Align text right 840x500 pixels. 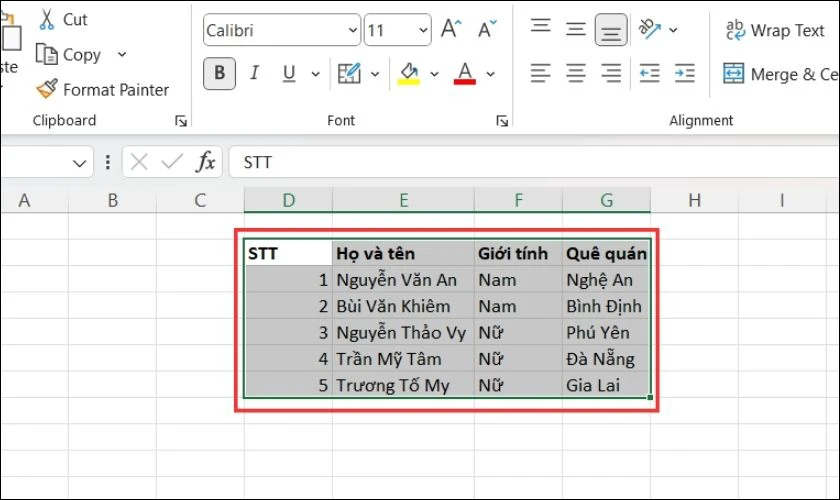(611, 73)
